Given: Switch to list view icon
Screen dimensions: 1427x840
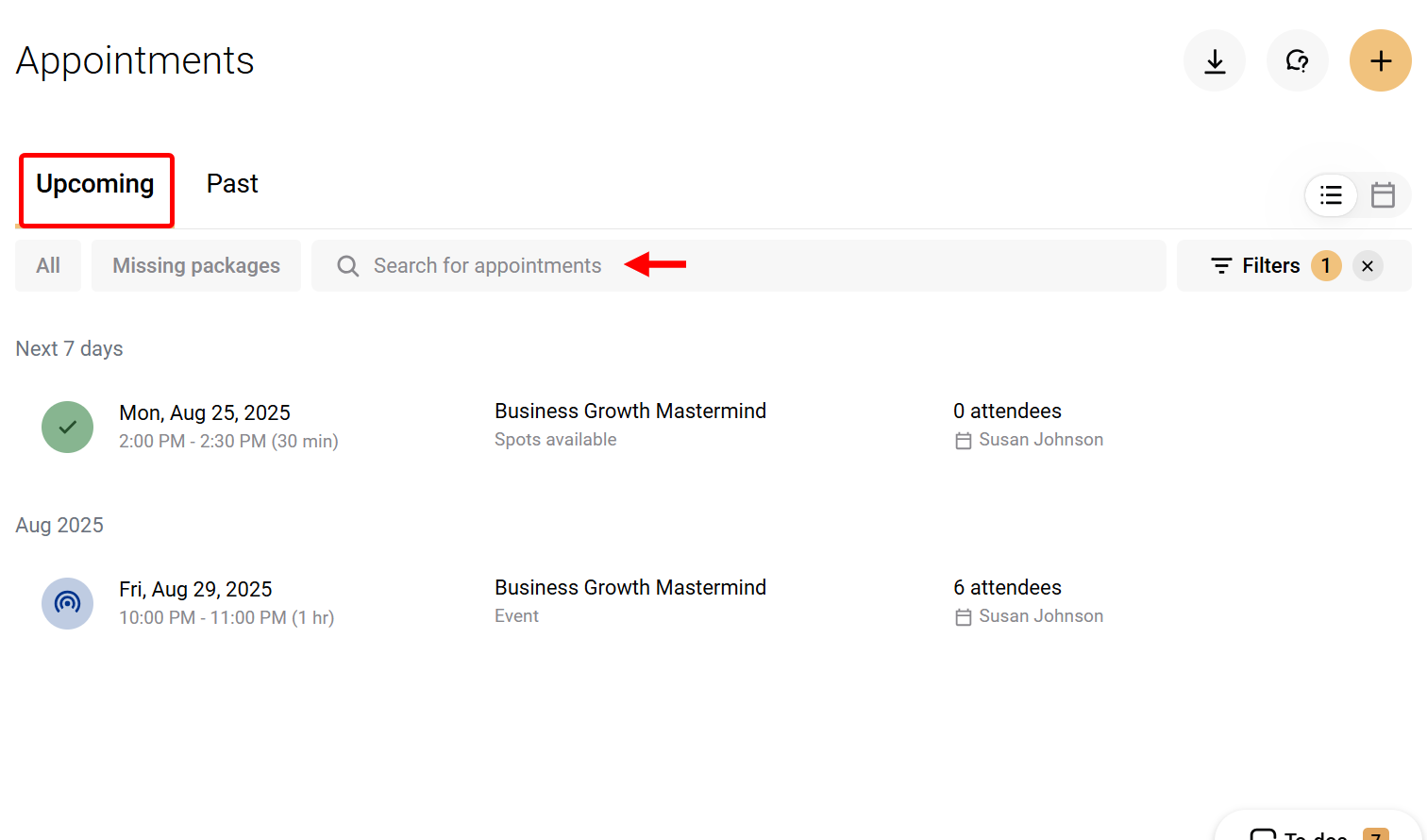Looking at the screenshot, I should tap(1332, 194).
